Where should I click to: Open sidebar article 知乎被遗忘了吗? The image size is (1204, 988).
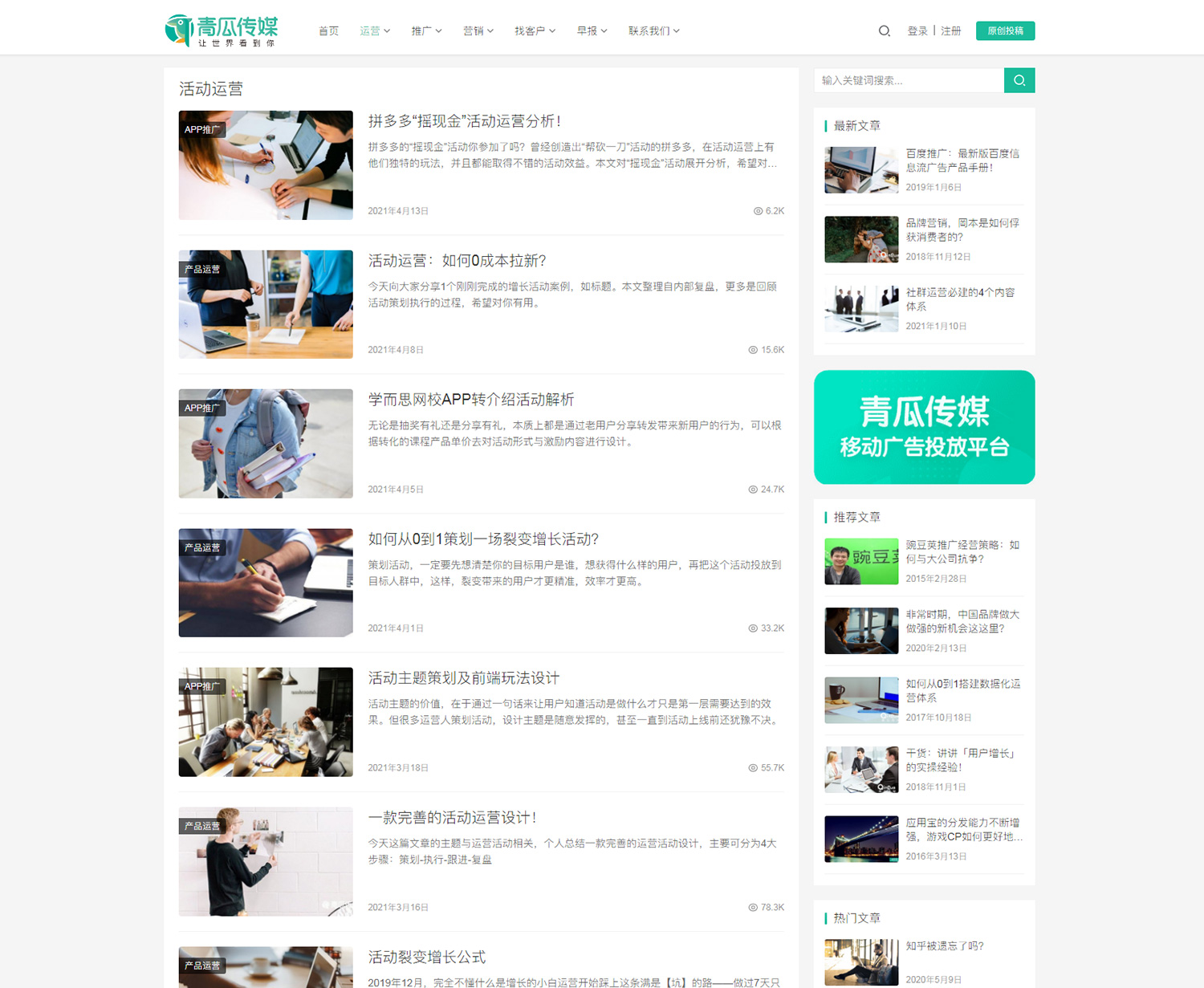pyautogui.click(x=945, y=946)
